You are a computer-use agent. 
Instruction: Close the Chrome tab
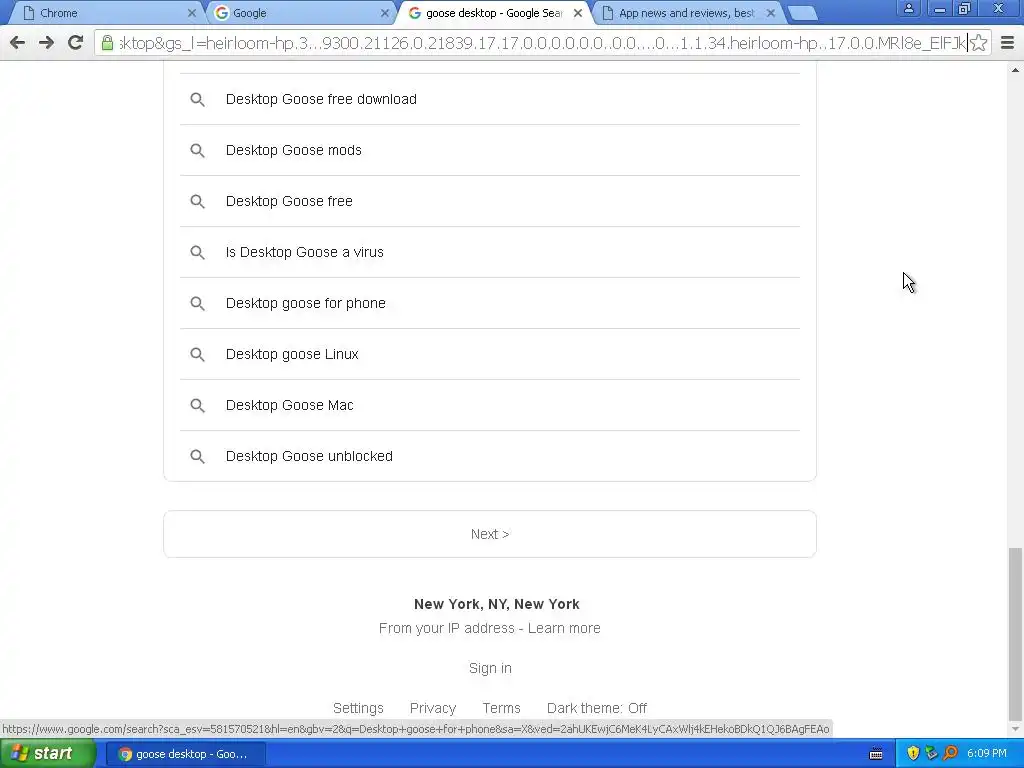pyautogui.click(x=191, y=13)
